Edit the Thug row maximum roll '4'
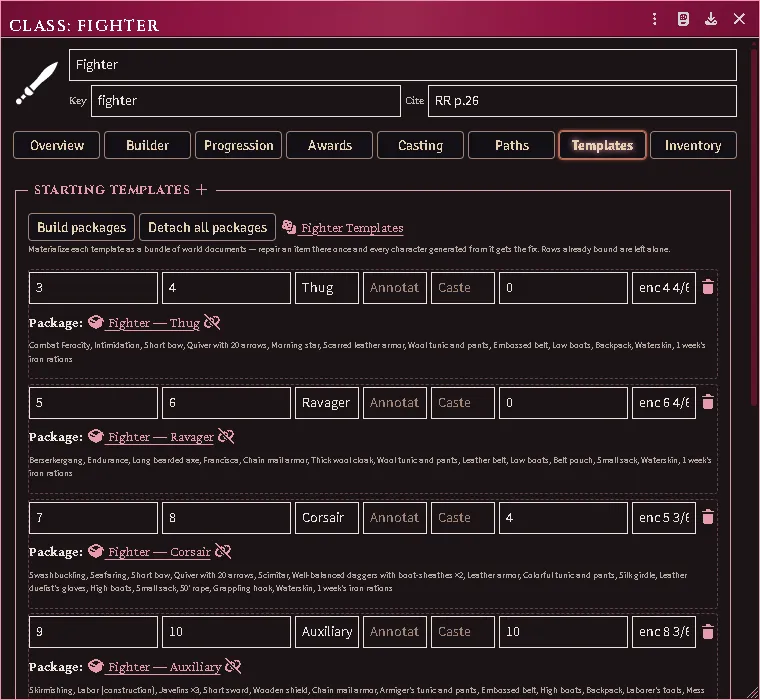The width and height of the screenshot is (760, 700). 226,287
